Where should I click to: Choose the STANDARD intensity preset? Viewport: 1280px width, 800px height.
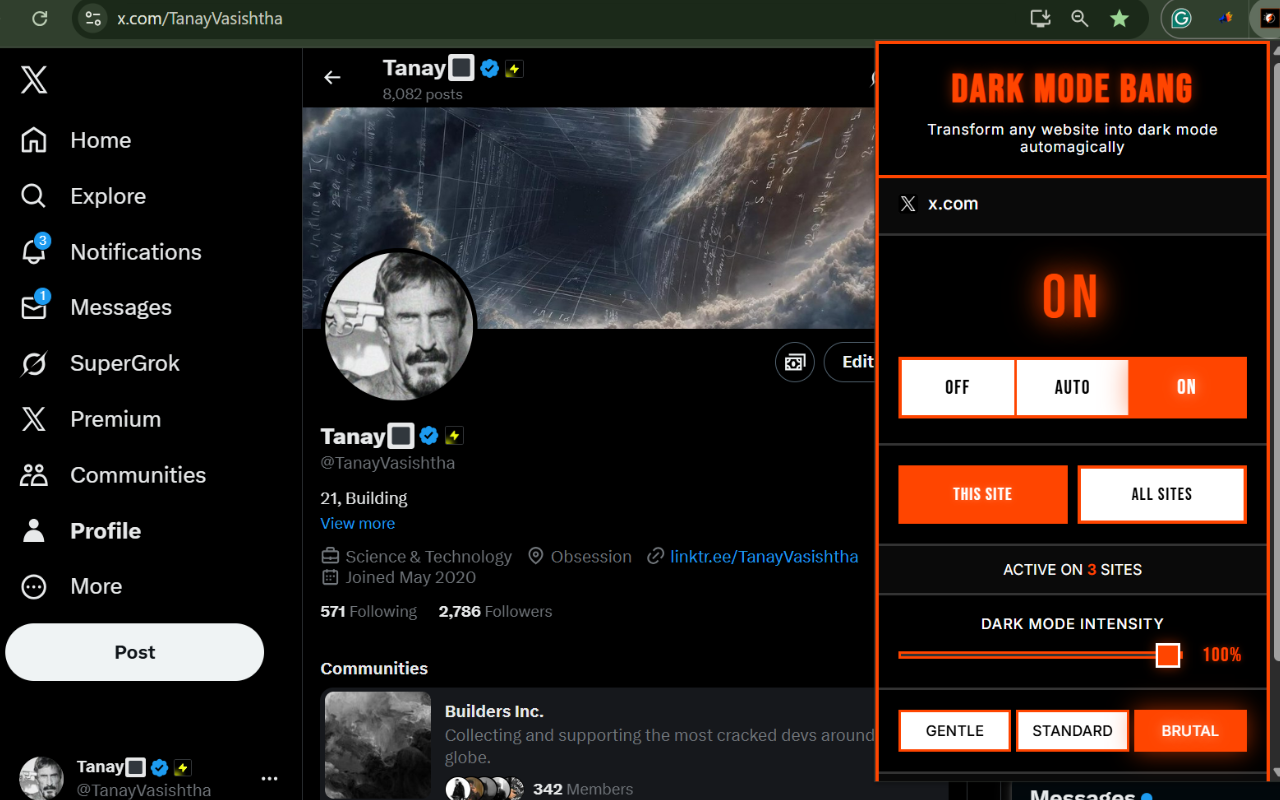(x=1073, y=730)
